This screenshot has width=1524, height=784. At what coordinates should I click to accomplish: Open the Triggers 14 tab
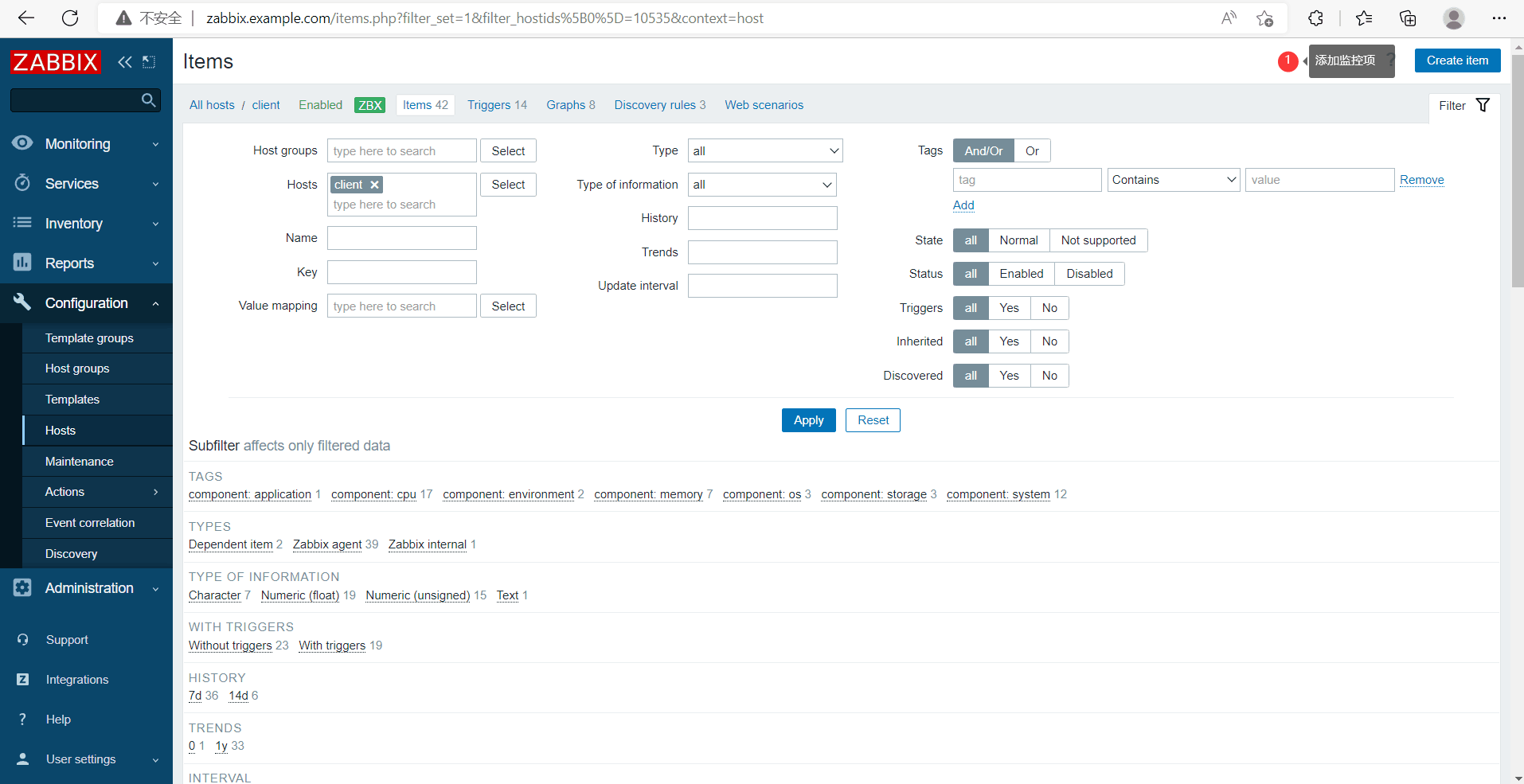click(497, 105)
